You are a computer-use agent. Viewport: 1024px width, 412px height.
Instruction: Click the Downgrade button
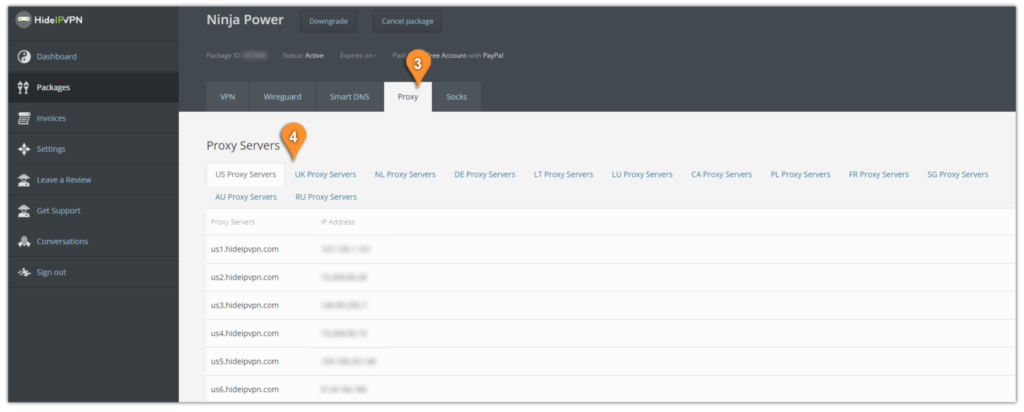[328, 21]
